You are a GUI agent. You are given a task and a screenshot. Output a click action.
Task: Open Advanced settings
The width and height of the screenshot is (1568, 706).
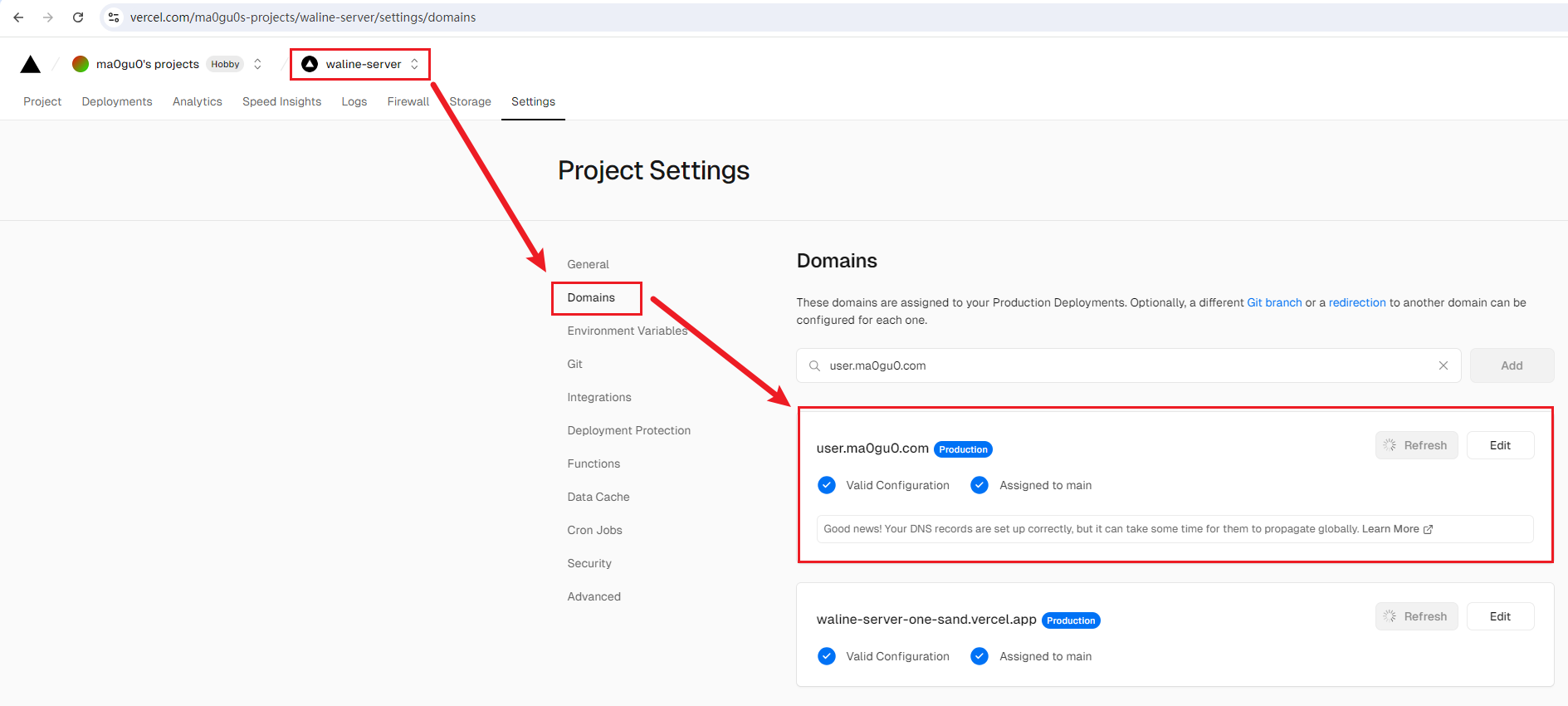click(x=593, y=596)
